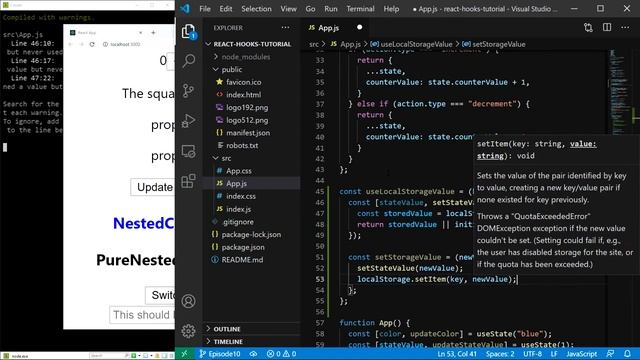Click the Open Changes compare icon
This screenshot has width=640, height=360.
coord(588,27)
